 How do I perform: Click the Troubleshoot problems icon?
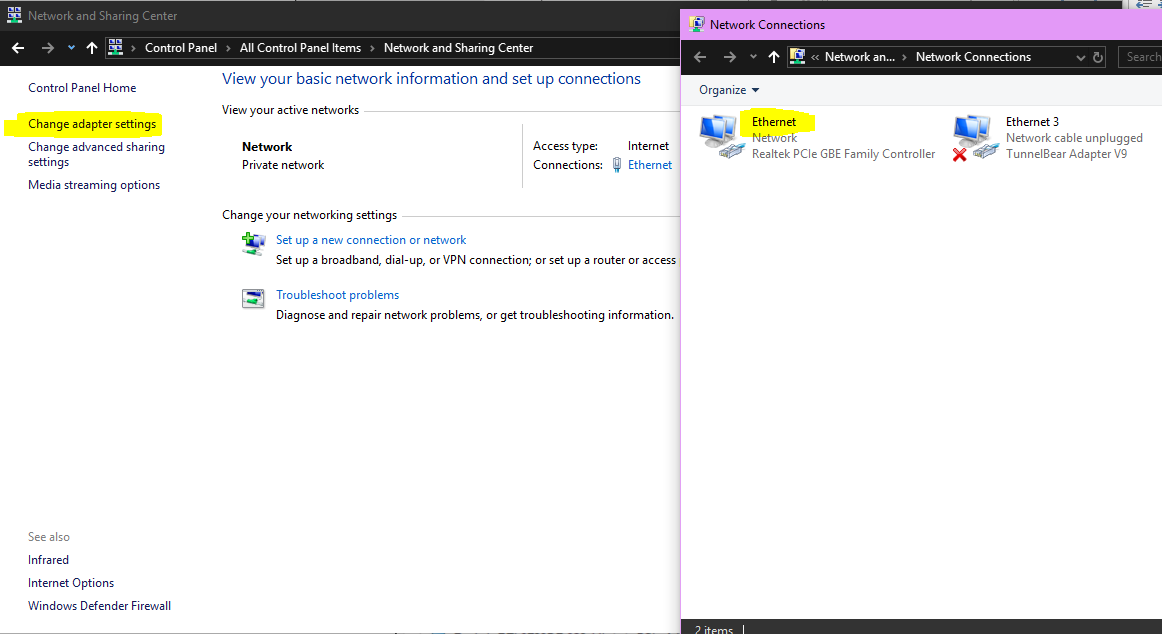[253, 297]
